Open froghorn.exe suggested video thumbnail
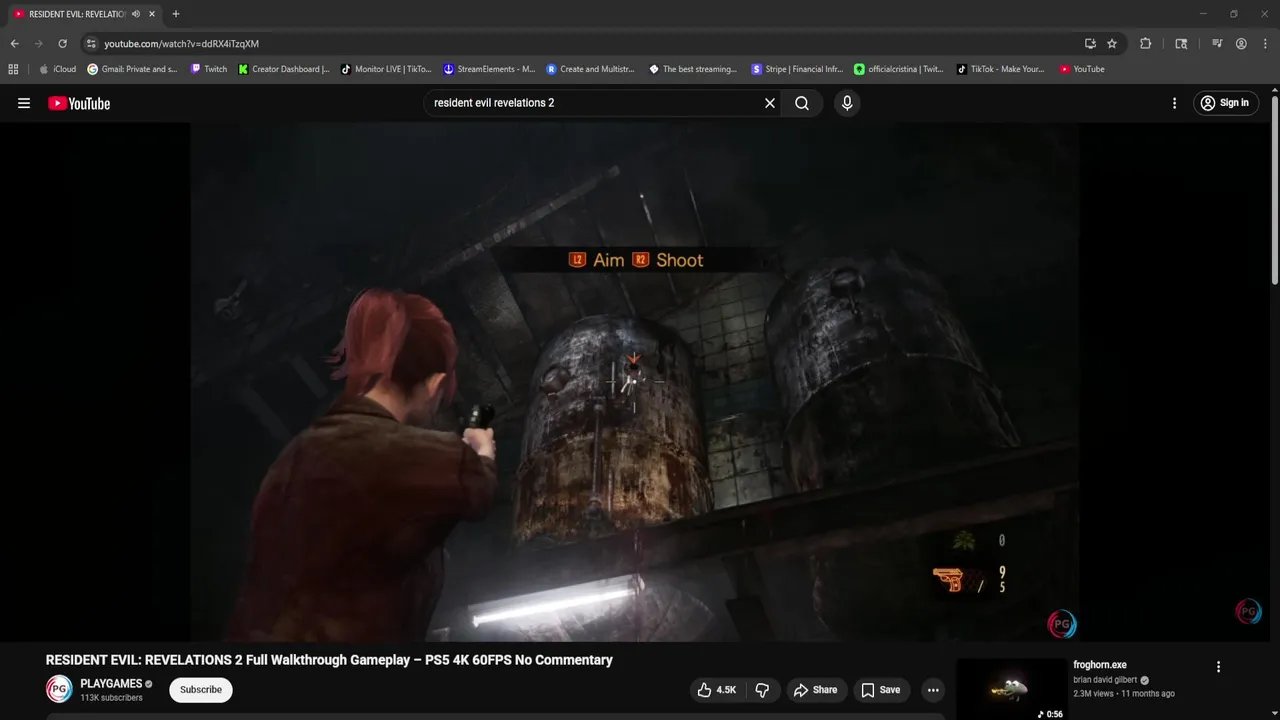This screenshot has width=1280, height=720. coord(1010,689)
